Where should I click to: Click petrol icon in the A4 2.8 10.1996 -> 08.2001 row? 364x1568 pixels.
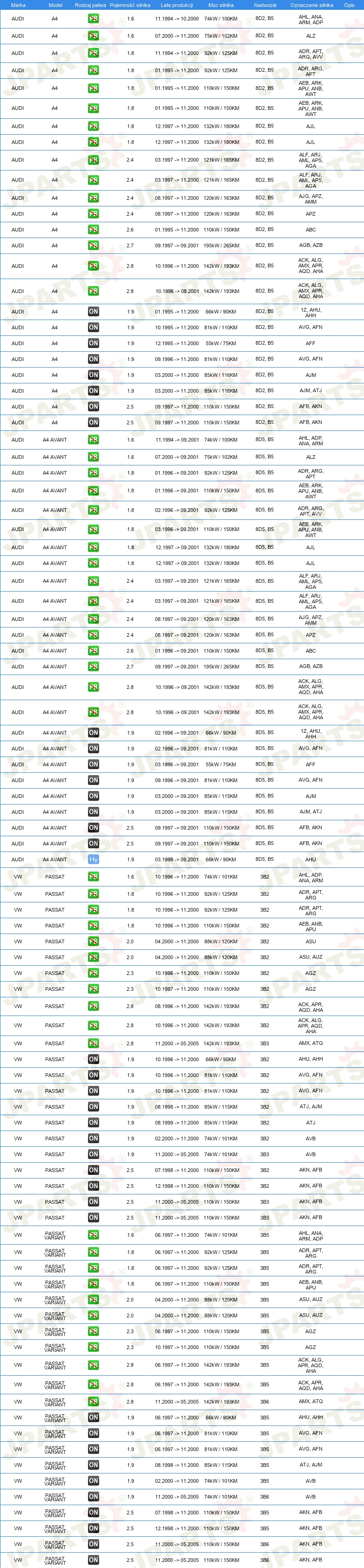coord(93,291)
